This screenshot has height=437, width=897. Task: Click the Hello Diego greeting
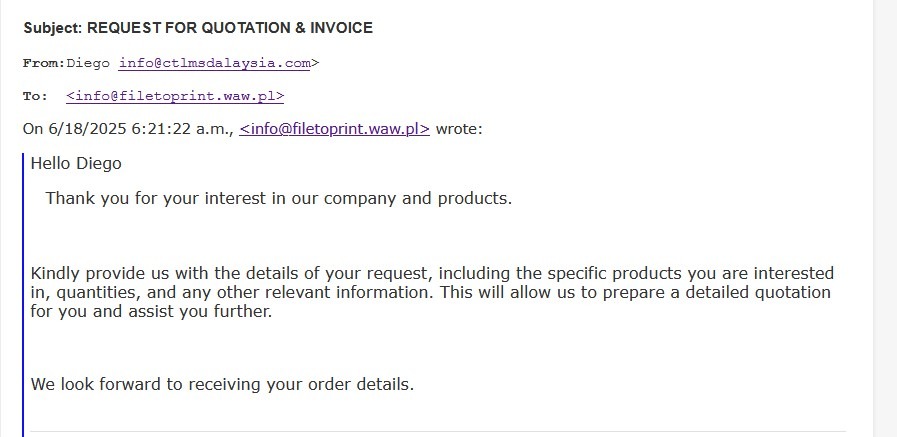(x=76, y=164)
